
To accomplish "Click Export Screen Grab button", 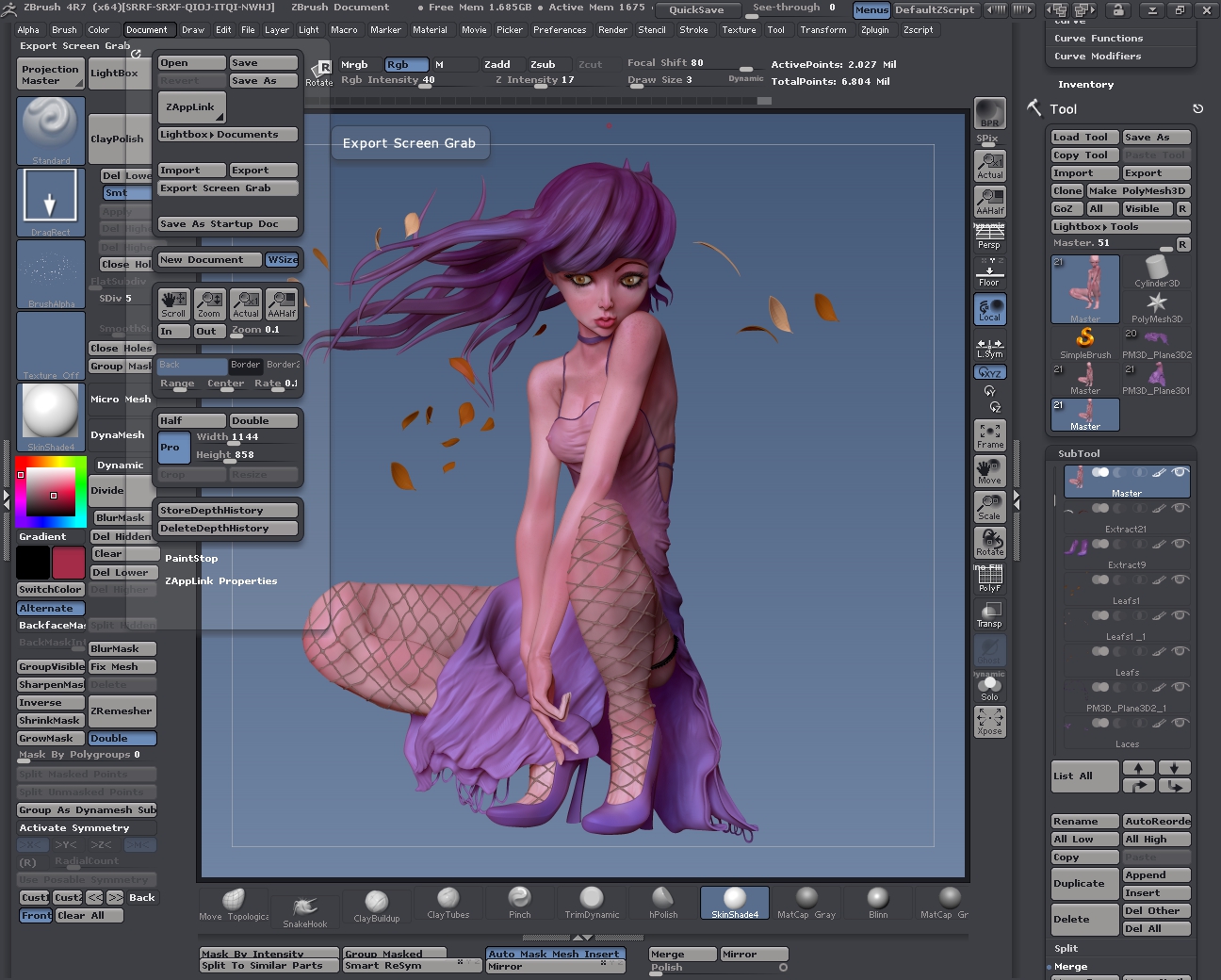I will click(x=228, y=188).
